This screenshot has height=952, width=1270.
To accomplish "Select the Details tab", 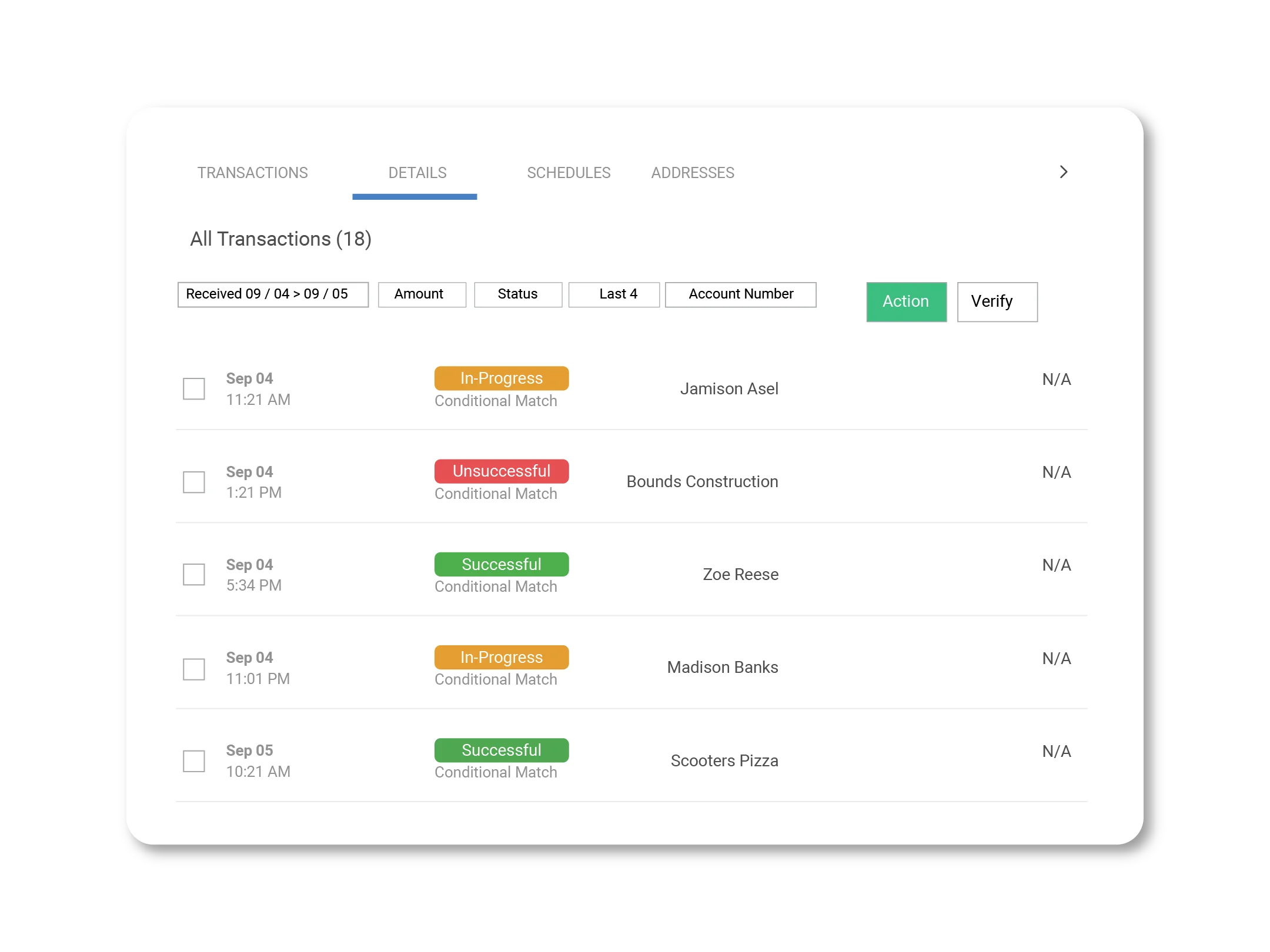I will click(417, 173).
